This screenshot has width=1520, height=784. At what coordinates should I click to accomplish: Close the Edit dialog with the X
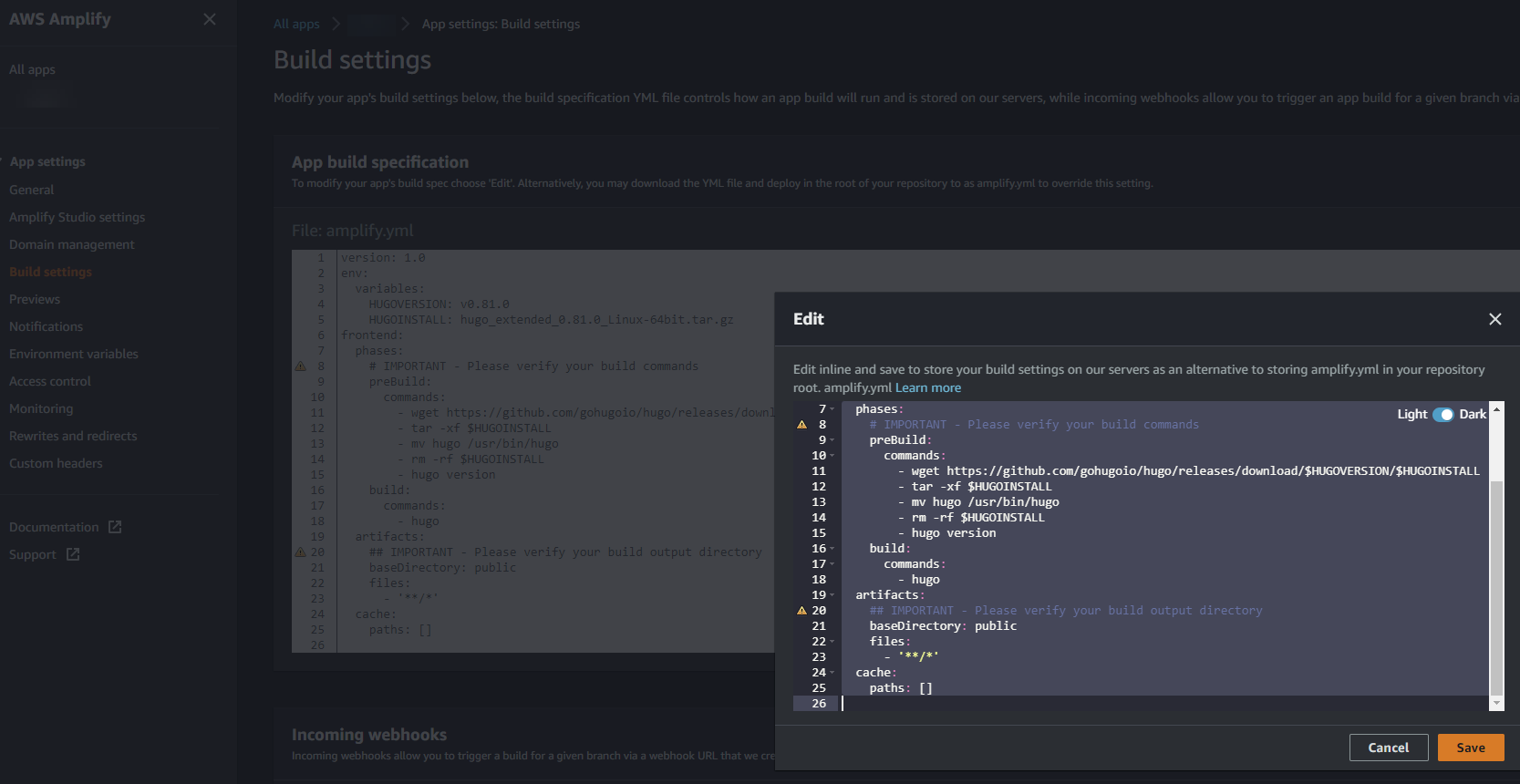[x=1494, y=319]
